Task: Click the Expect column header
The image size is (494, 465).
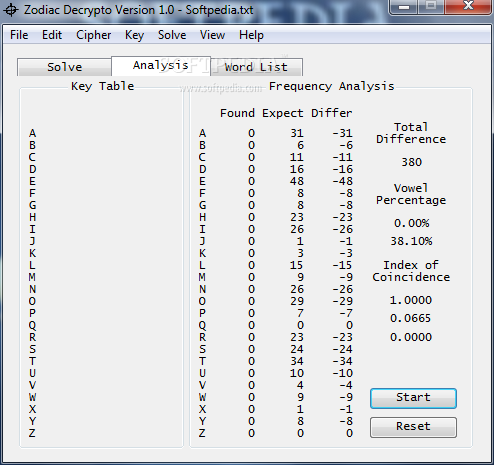Action: [x=283, y=114]
